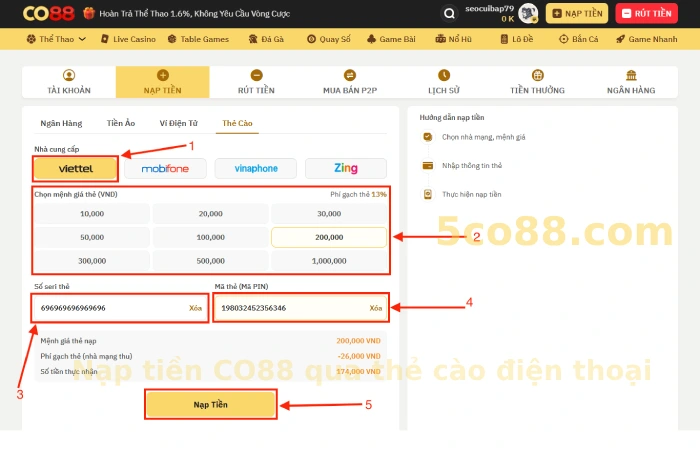Viewport: 700px width, 450px height.
Task: Click the 174,000 VND received amount
Action: click(358, 371)
